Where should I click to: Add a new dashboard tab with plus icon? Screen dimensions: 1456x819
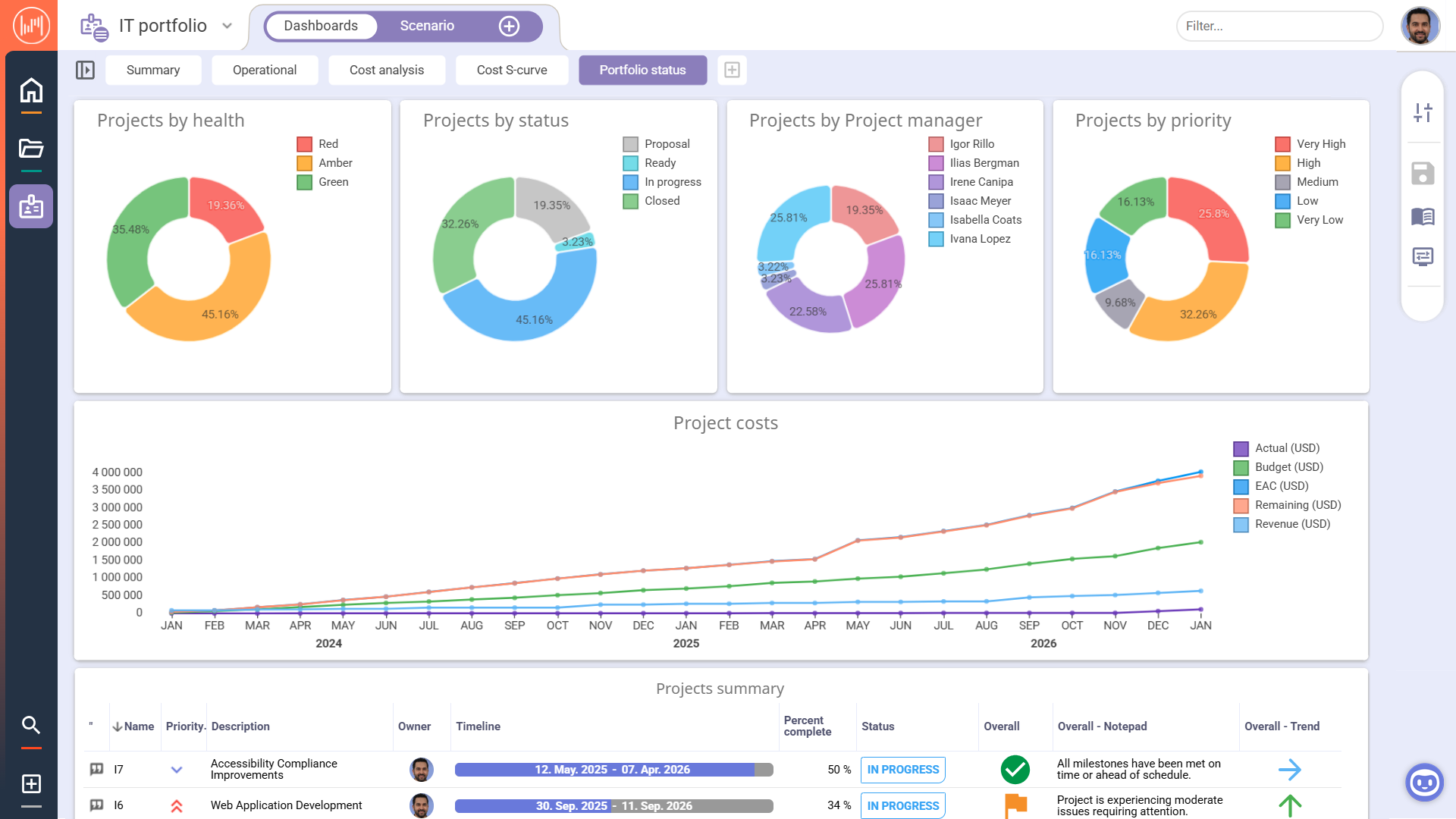pos(732,70)
